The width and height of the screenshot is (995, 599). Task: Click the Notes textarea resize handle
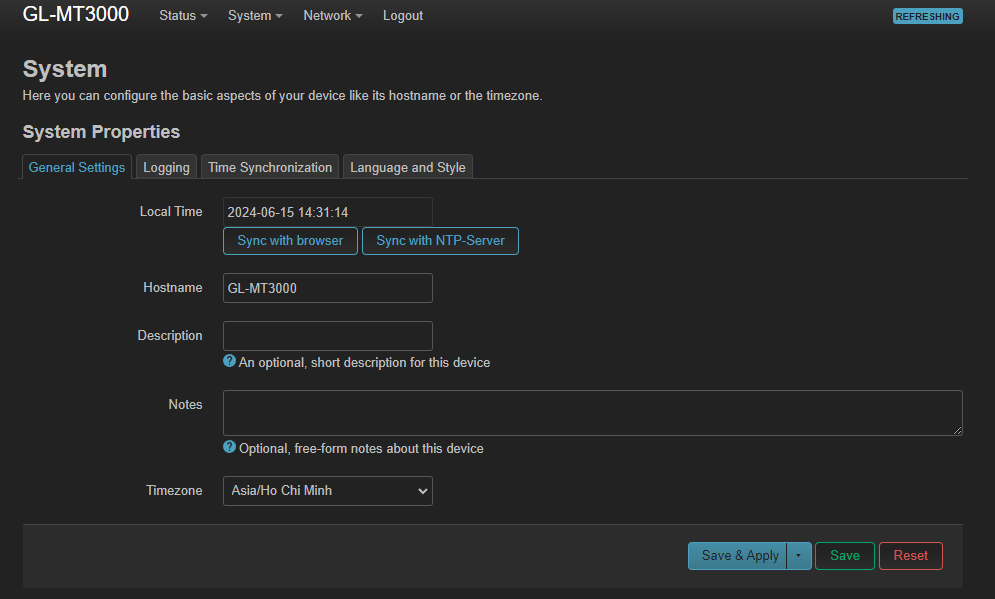point(957,430)
